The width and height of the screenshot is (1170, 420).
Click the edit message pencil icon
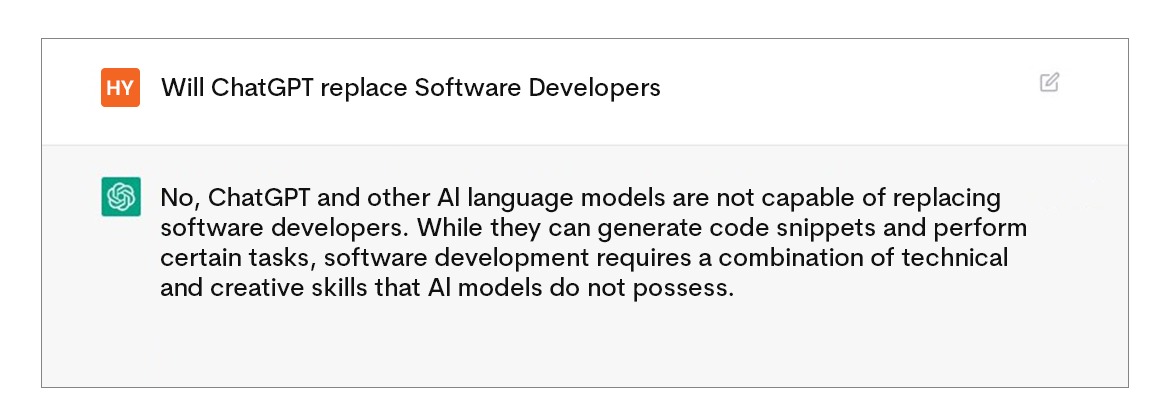pos(1050,82)
